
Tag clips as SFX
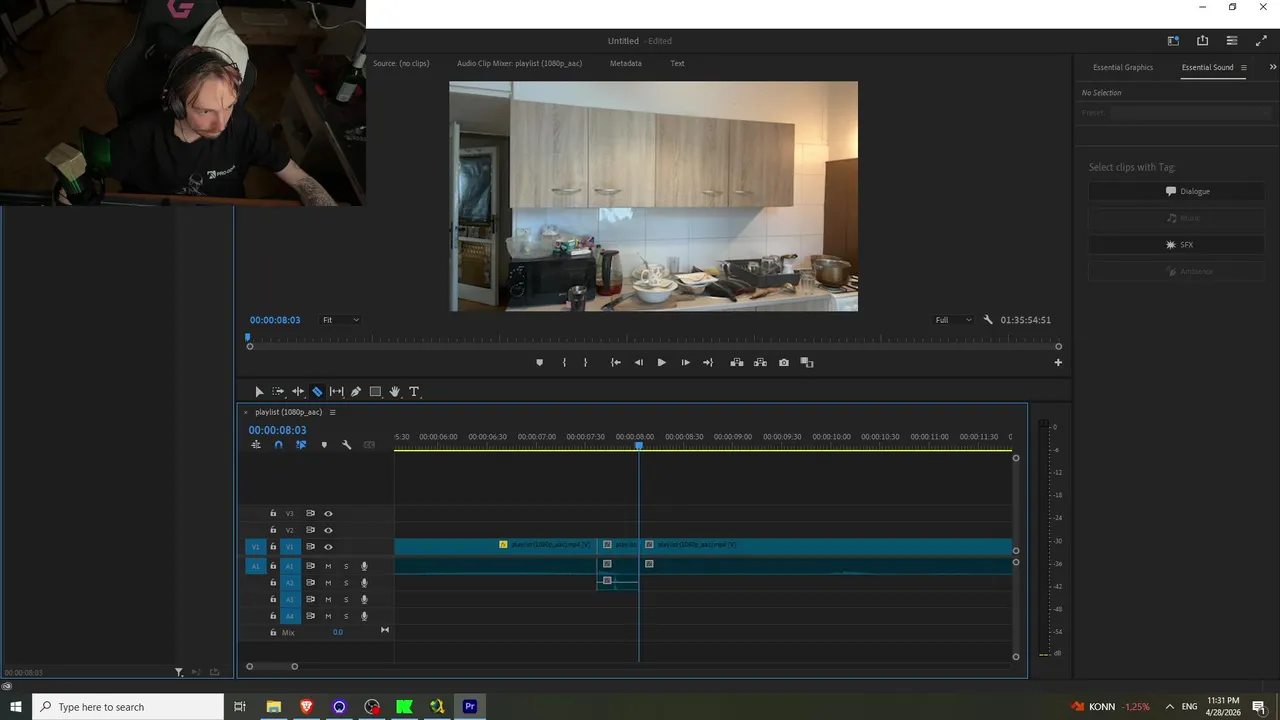pyautogui.click(x=1177, y=245)
